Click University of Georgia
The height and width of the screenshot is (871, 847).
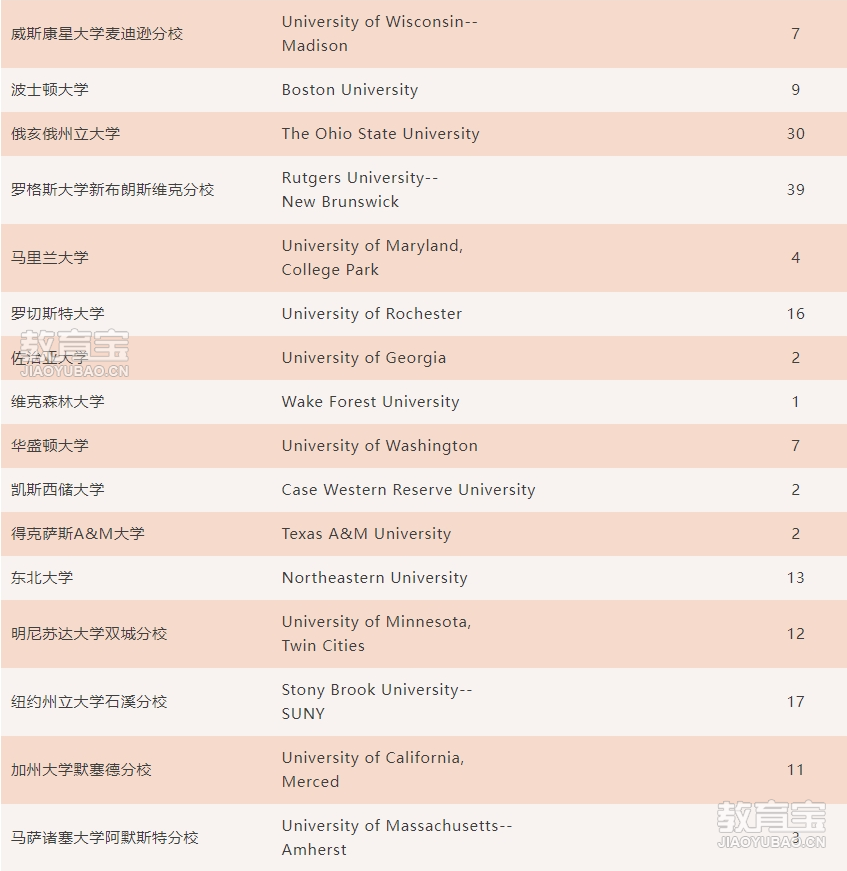click(364, 358)
